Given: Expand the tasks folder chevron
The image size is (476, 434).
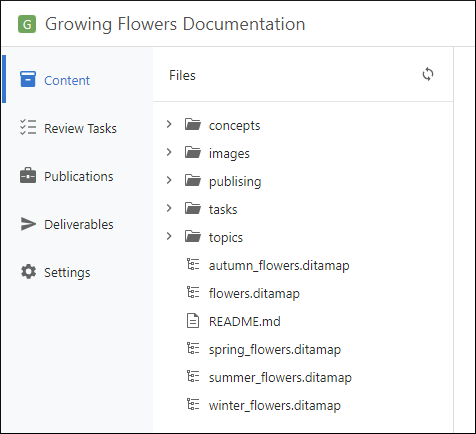Looking at the screenshot, I should tap(169, 208).
